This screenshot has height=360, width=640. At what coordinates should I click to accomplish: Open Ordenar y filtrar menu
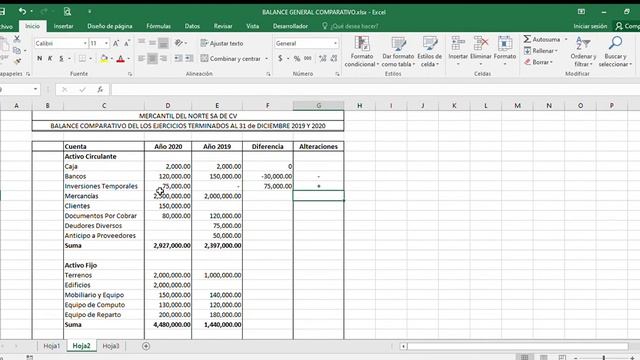[x=583, y=51]
